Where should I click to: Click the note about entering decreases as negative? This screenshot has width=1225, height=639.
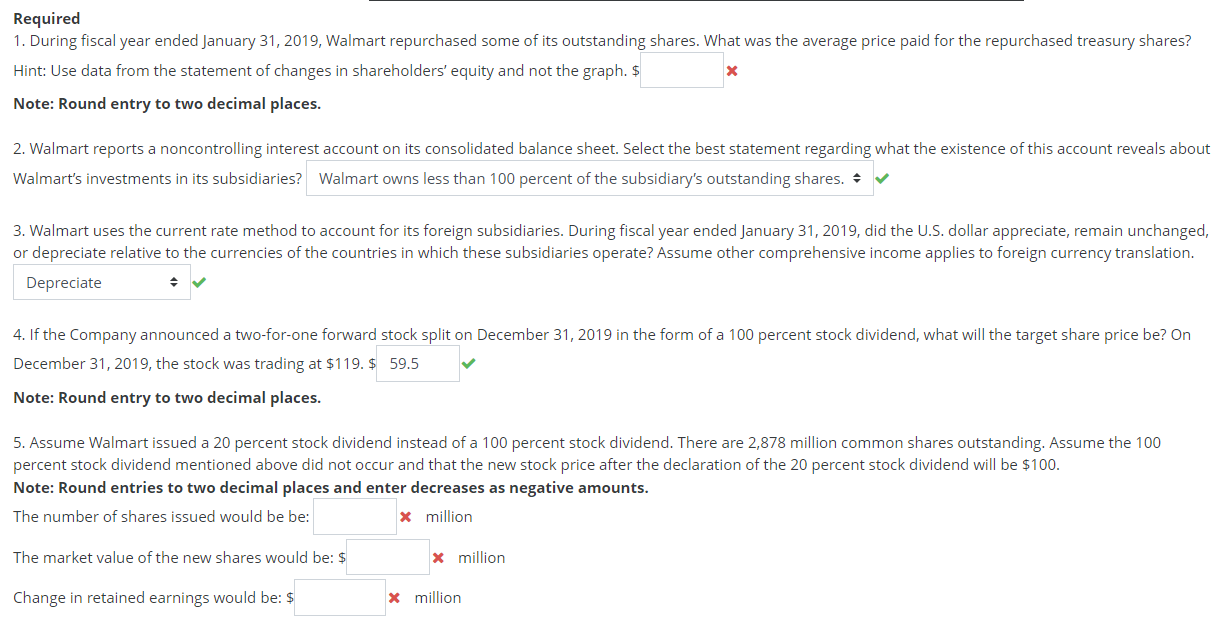click(x=330, y=488)
